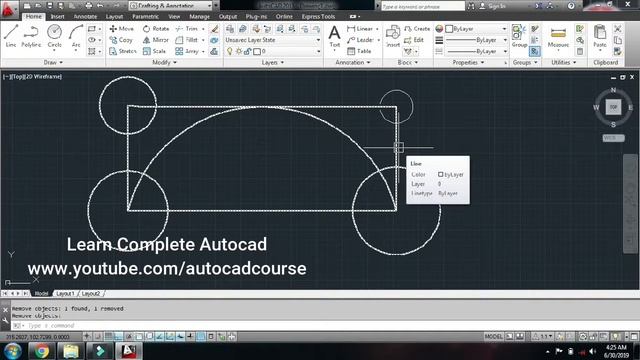
Task: Click the WCS button below ViewCube
Action: (x=613, y=138)
